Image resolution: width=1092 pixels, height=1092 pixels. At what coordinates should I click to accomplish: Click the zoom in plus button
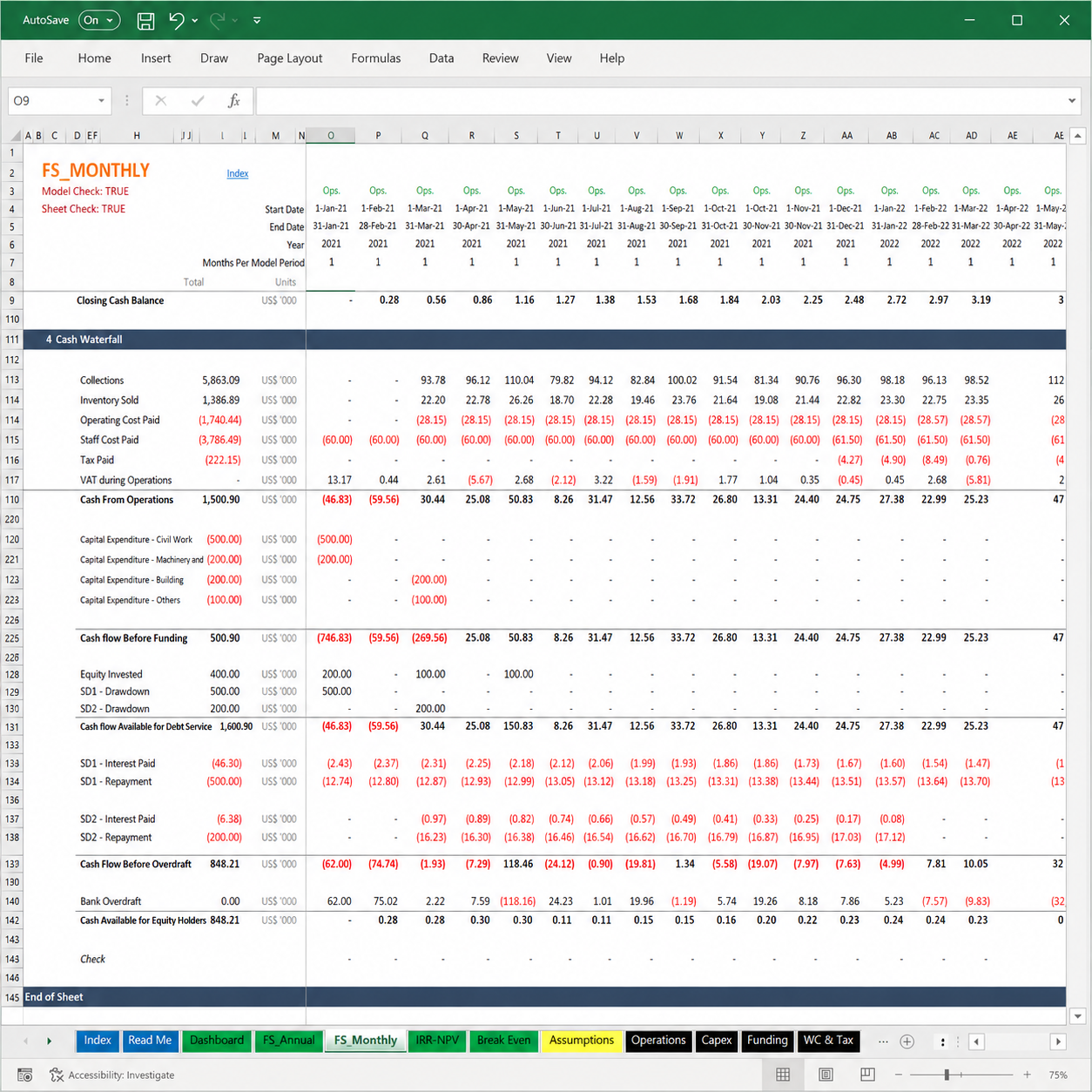point(1028,1075)
